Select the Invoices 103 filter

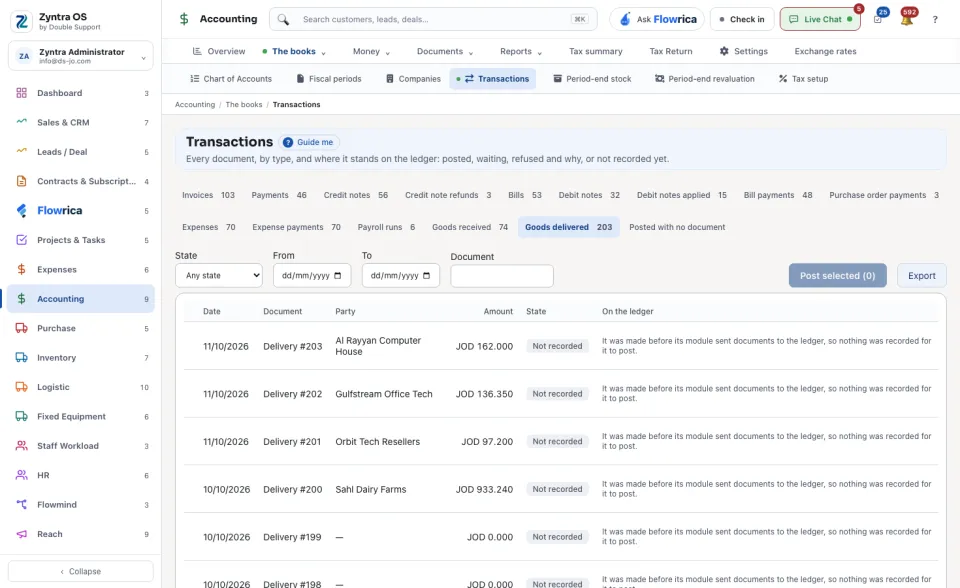[x=208, y=195]
